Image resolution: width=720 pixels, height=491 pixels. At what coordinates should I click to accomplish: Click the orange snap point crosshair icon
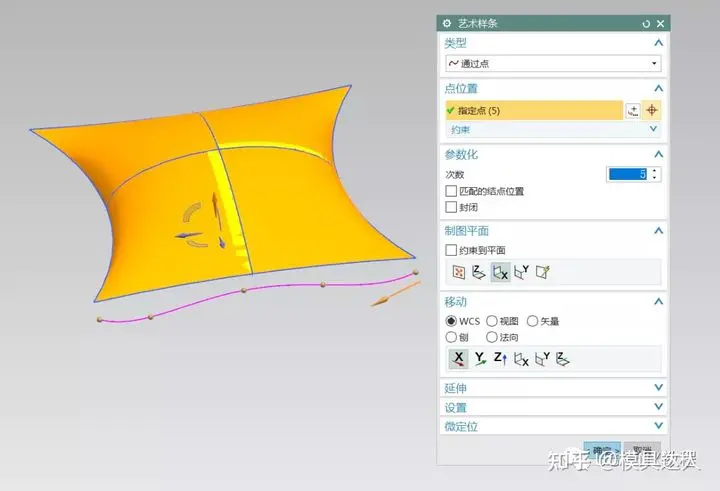(x=652, y=110)
